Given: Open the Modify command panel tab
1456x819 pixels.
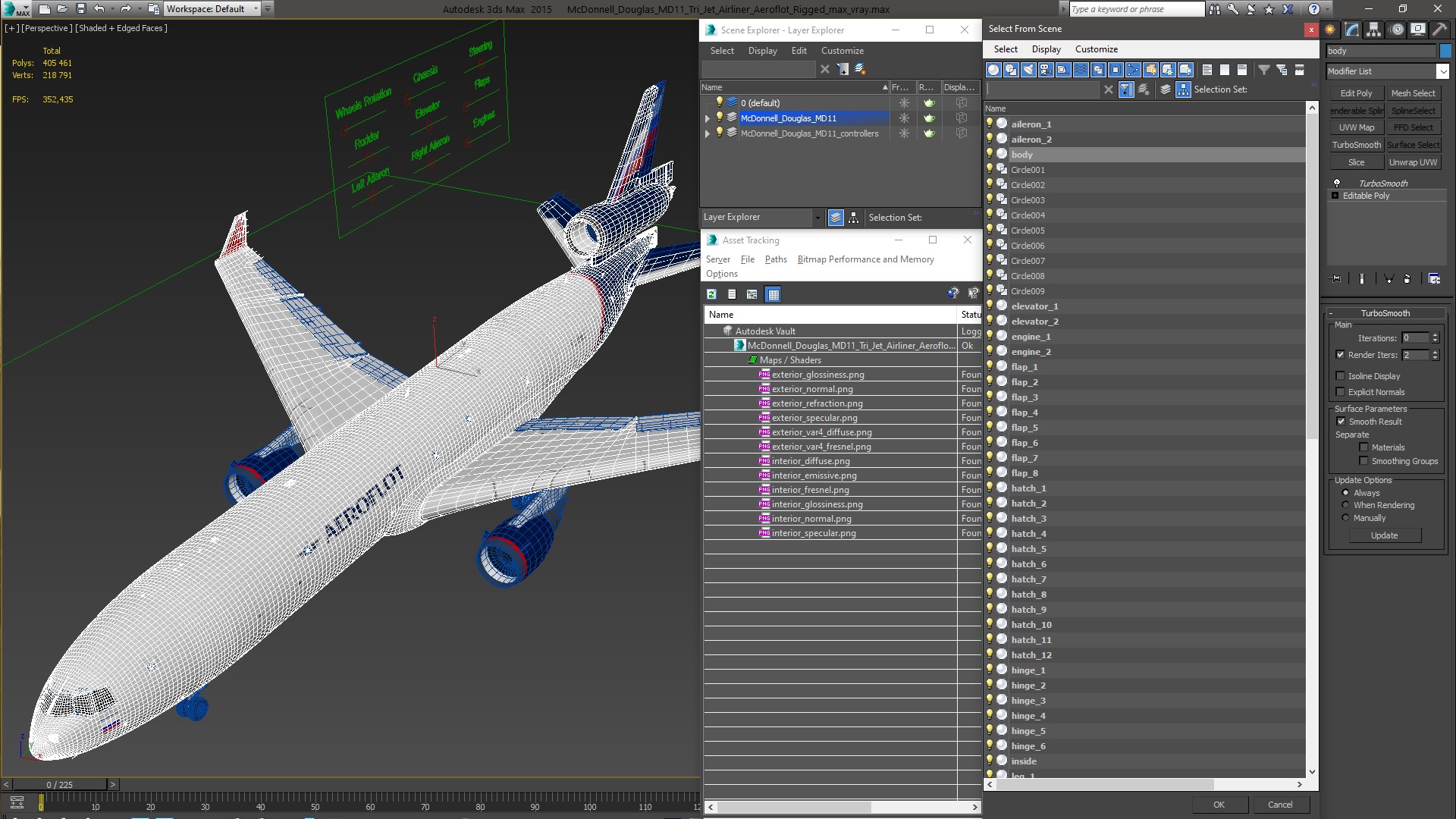Looking at the screenshot, I should (x=1352, y=30).
